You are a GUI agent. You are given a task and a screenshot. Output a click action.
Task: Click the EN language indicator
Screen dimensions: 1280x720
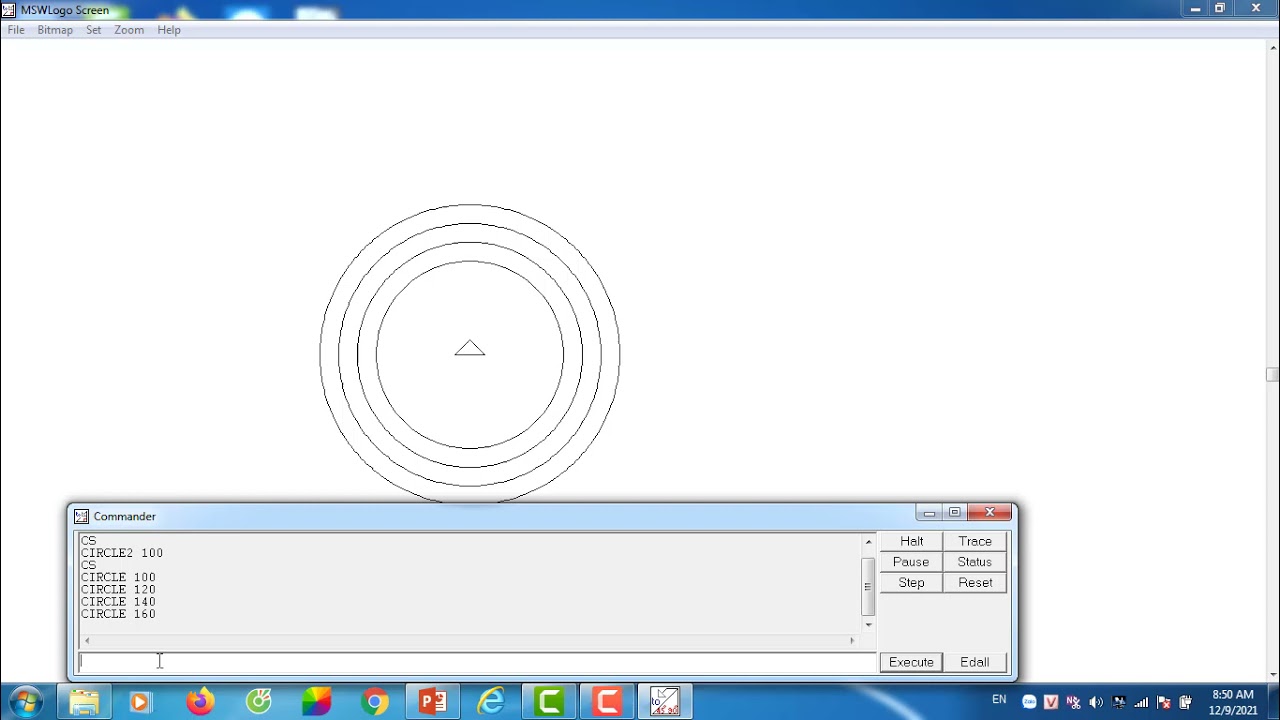click(999, 699)
